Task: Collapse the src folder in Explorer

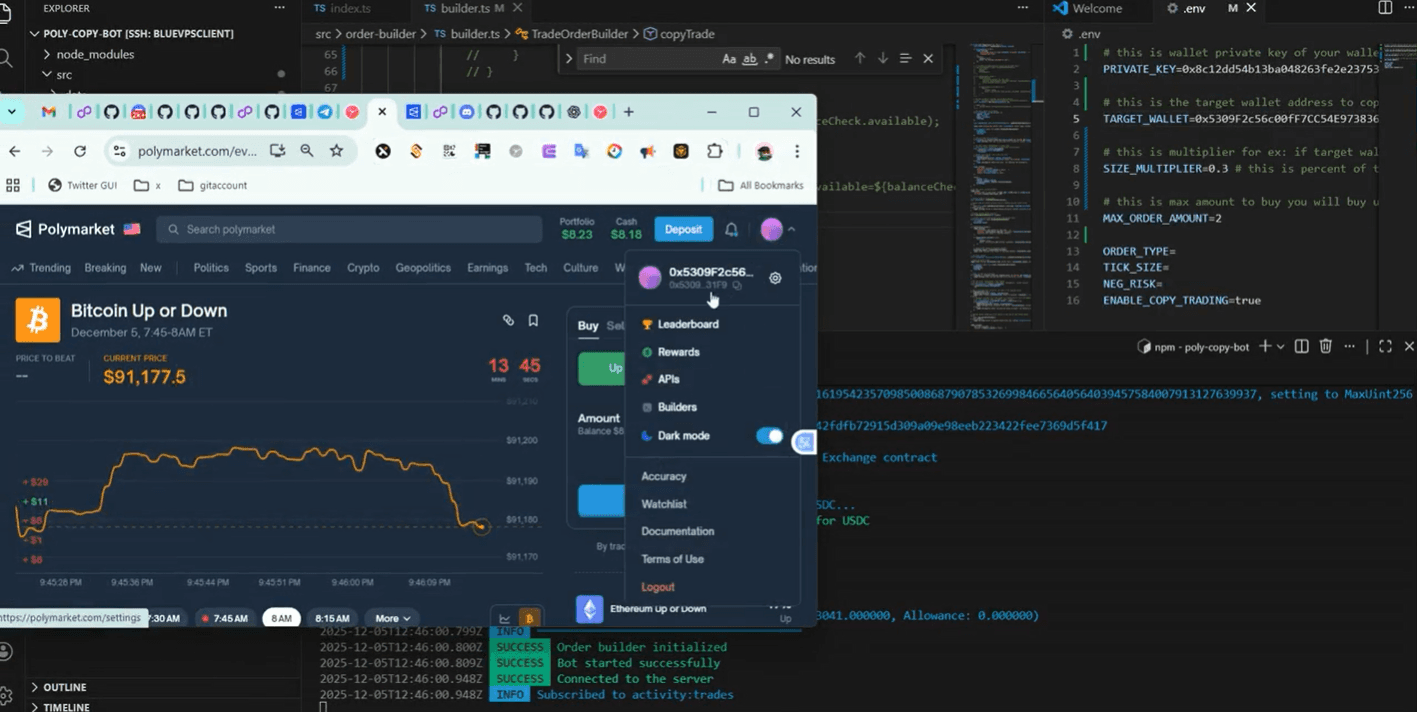Action: (x=46, y=74)
